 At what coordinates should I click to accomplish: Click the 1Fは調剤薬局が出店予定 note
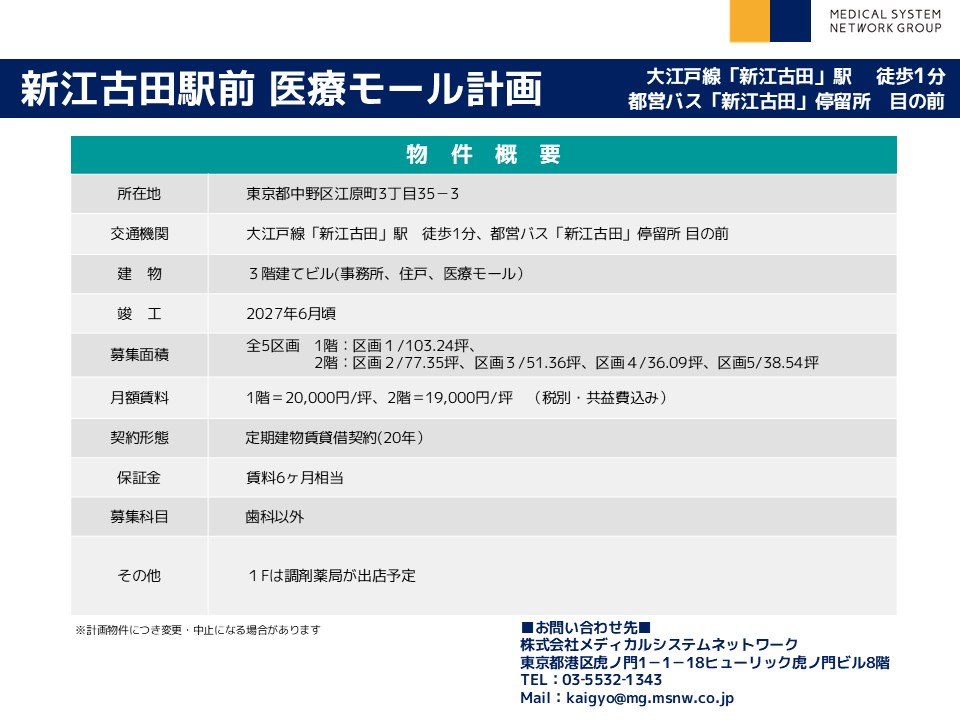click(x=331, y=576)
